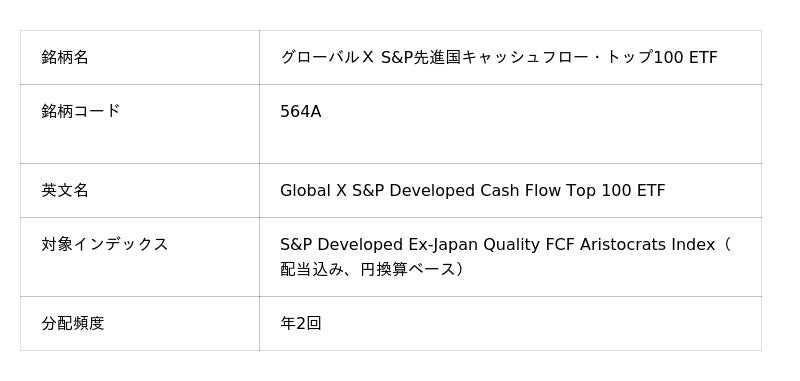Select the 年2回 distribution frequency value
This screenshot has height=381, width=800.
[301, 323]
